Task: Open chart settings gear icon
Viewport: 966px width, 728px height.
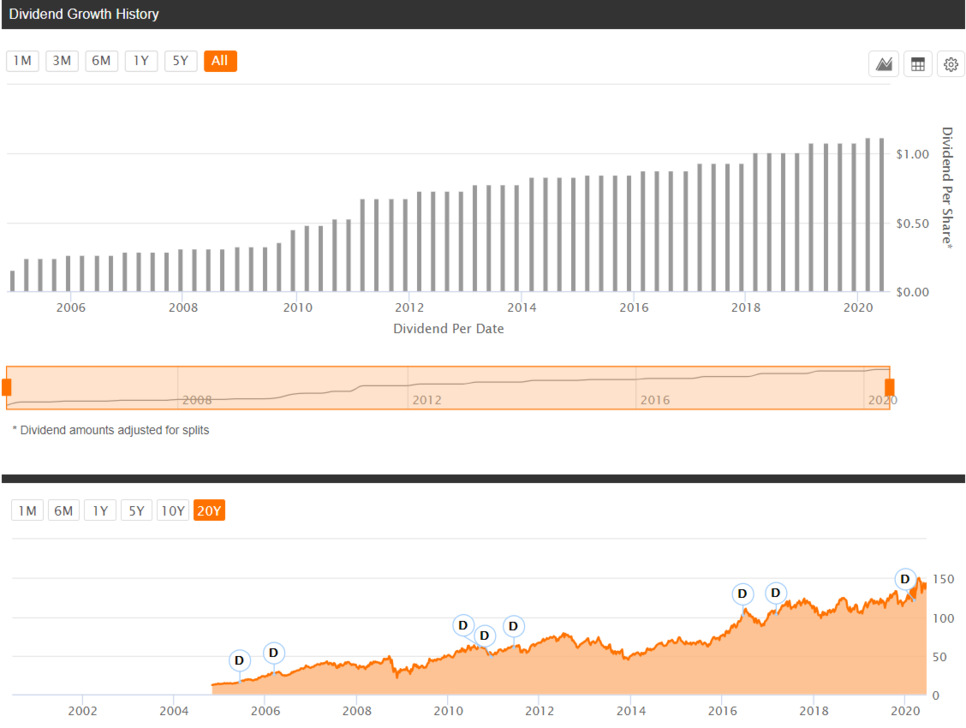Action: tap(951, 64)
